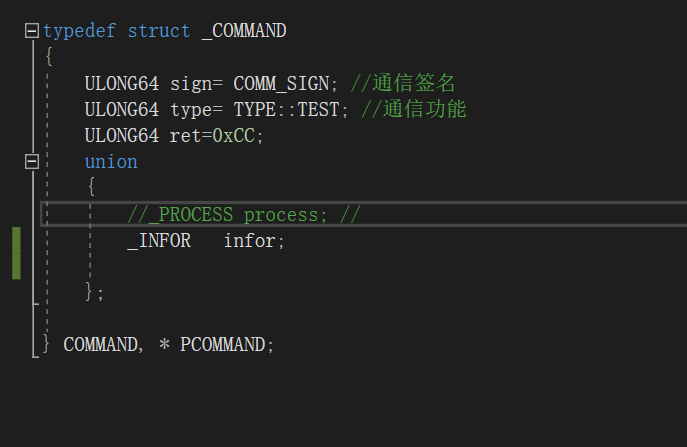Click the _COMMAND struct name
687x447 pixels.
[x=243, y=31]
